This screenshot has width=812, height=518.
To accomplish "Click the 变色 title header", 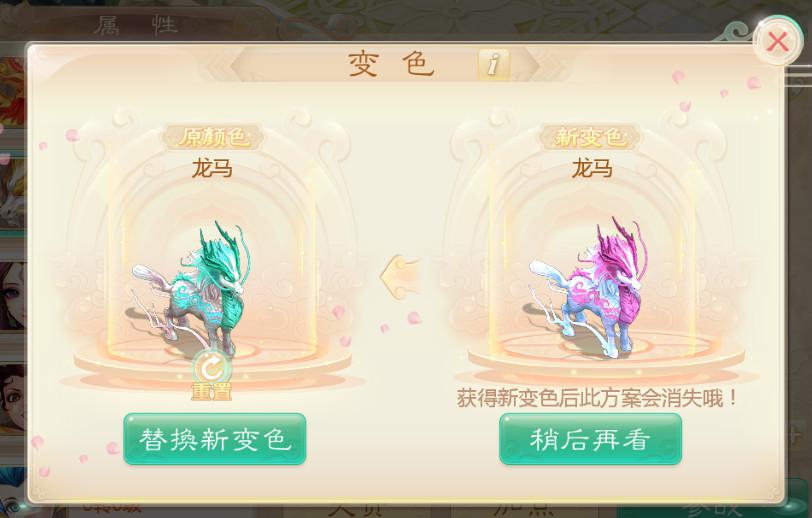I will coord(391,64).
